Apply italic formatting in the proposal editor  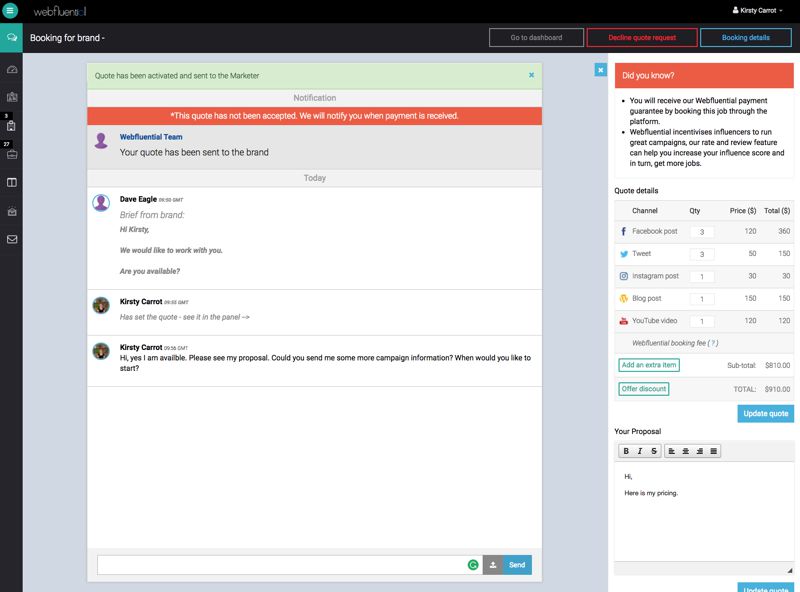click(640, 451)
